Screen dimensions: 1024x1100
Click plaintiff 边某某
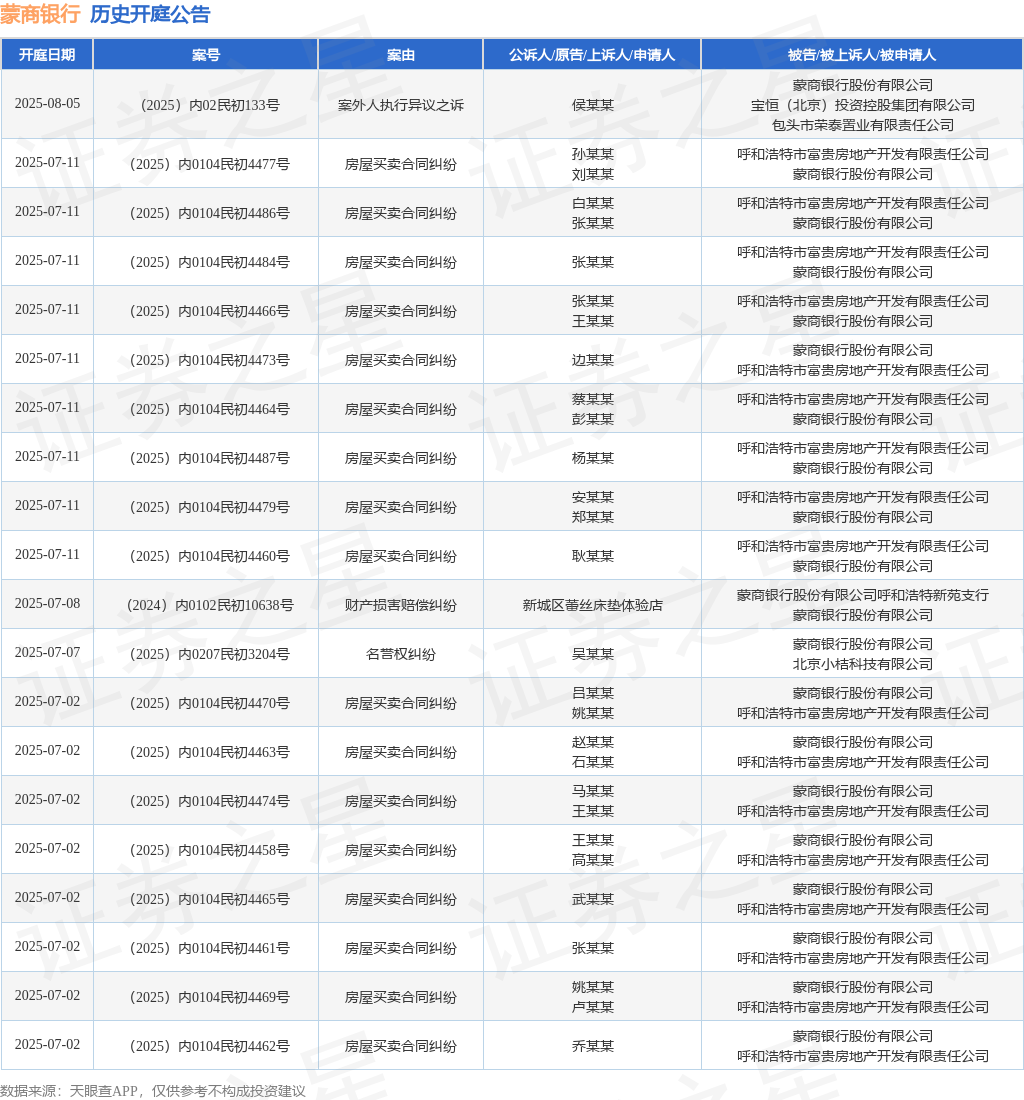[593, 361]
